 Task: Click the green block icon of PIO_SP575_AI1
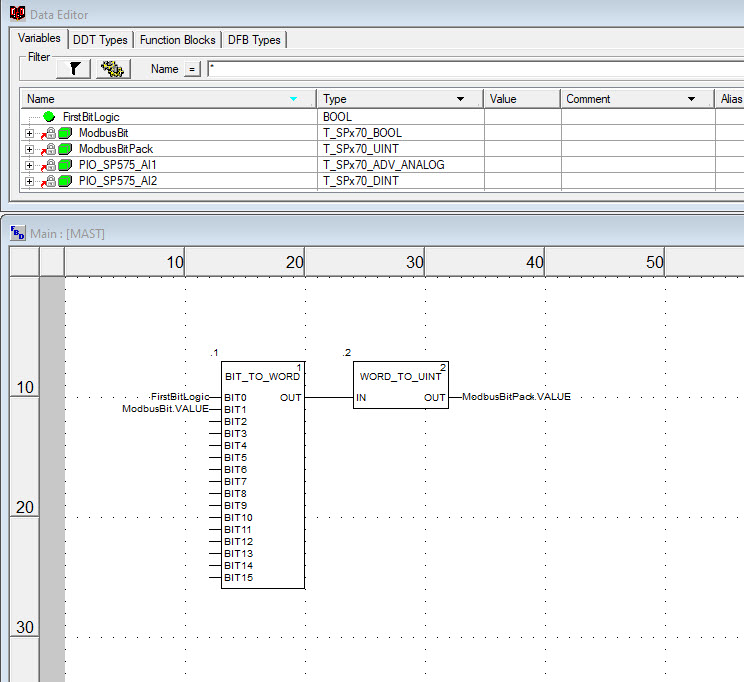65,165
